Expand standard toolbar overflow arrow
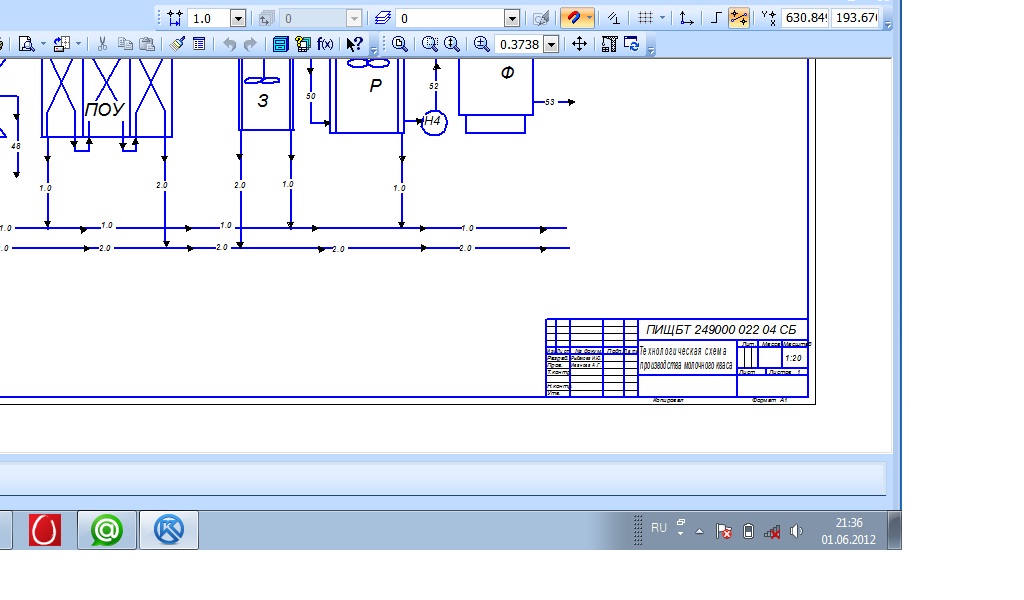Viewport: 1024px width, 600px height. [x=374, y=50]
